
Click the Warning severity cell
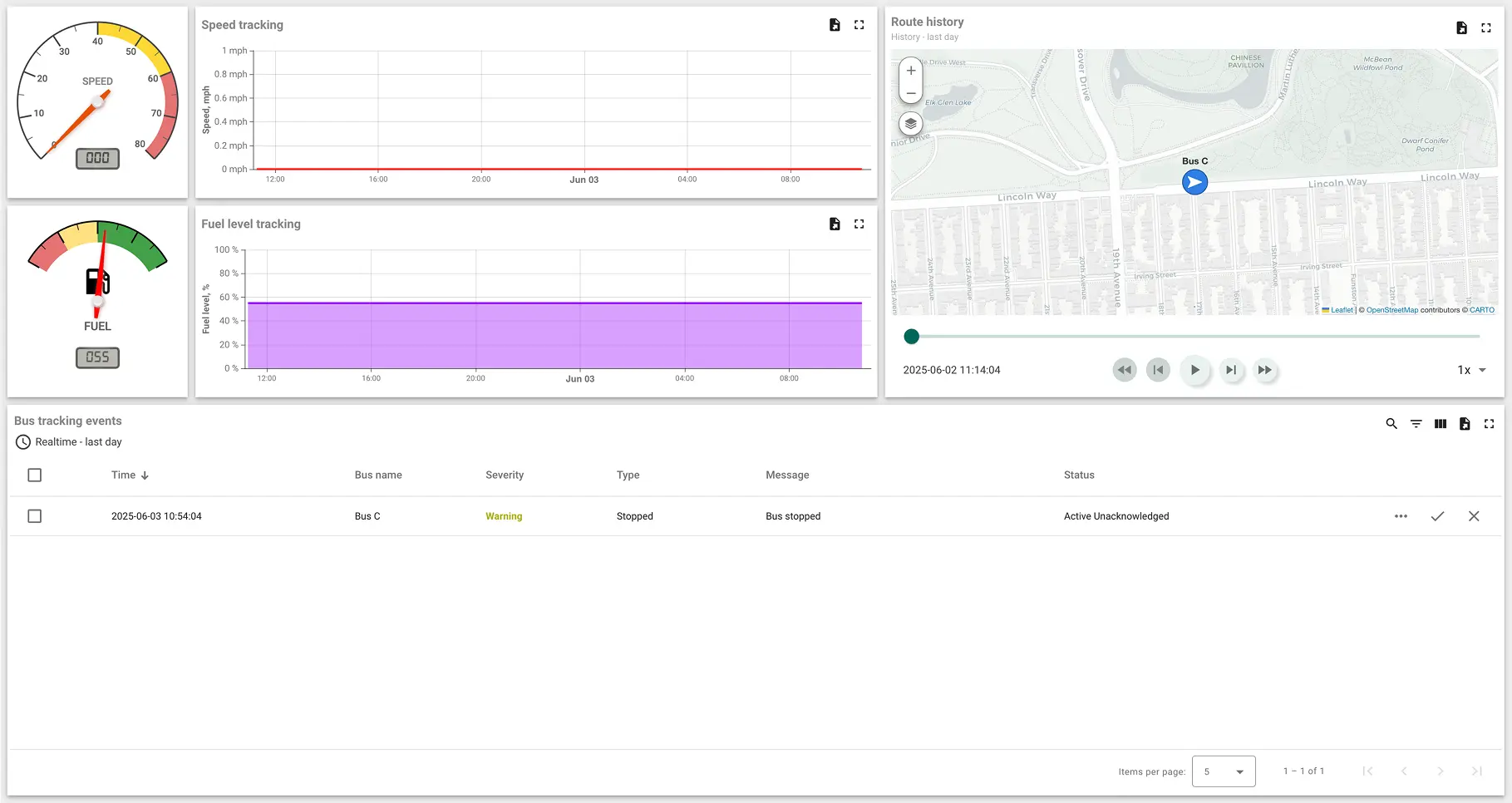coord(504,516)
